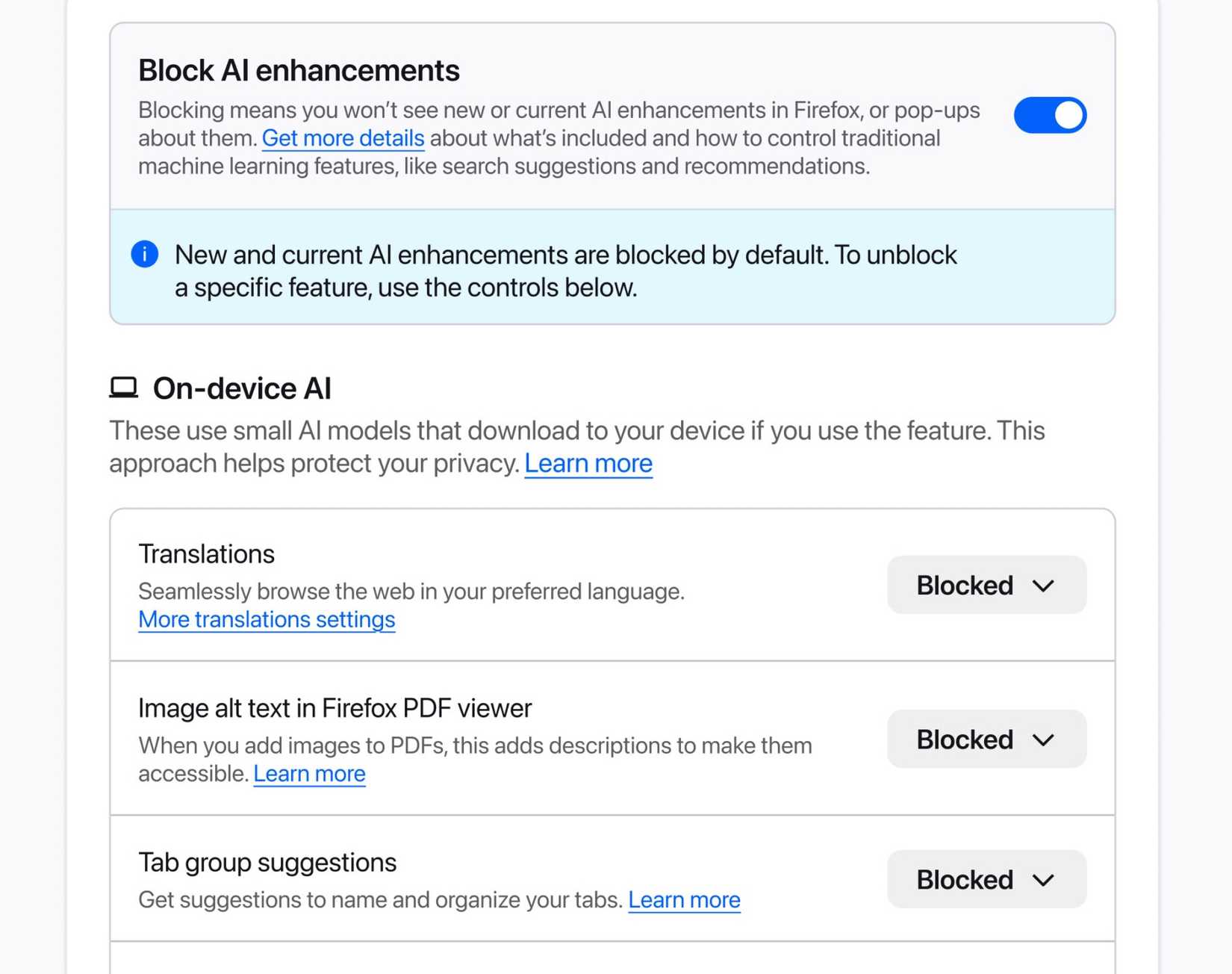Image resolution: width=1232 pixels, height=974 pixels.
Task: Open the Get more details link
Action: tap(343, 138)
